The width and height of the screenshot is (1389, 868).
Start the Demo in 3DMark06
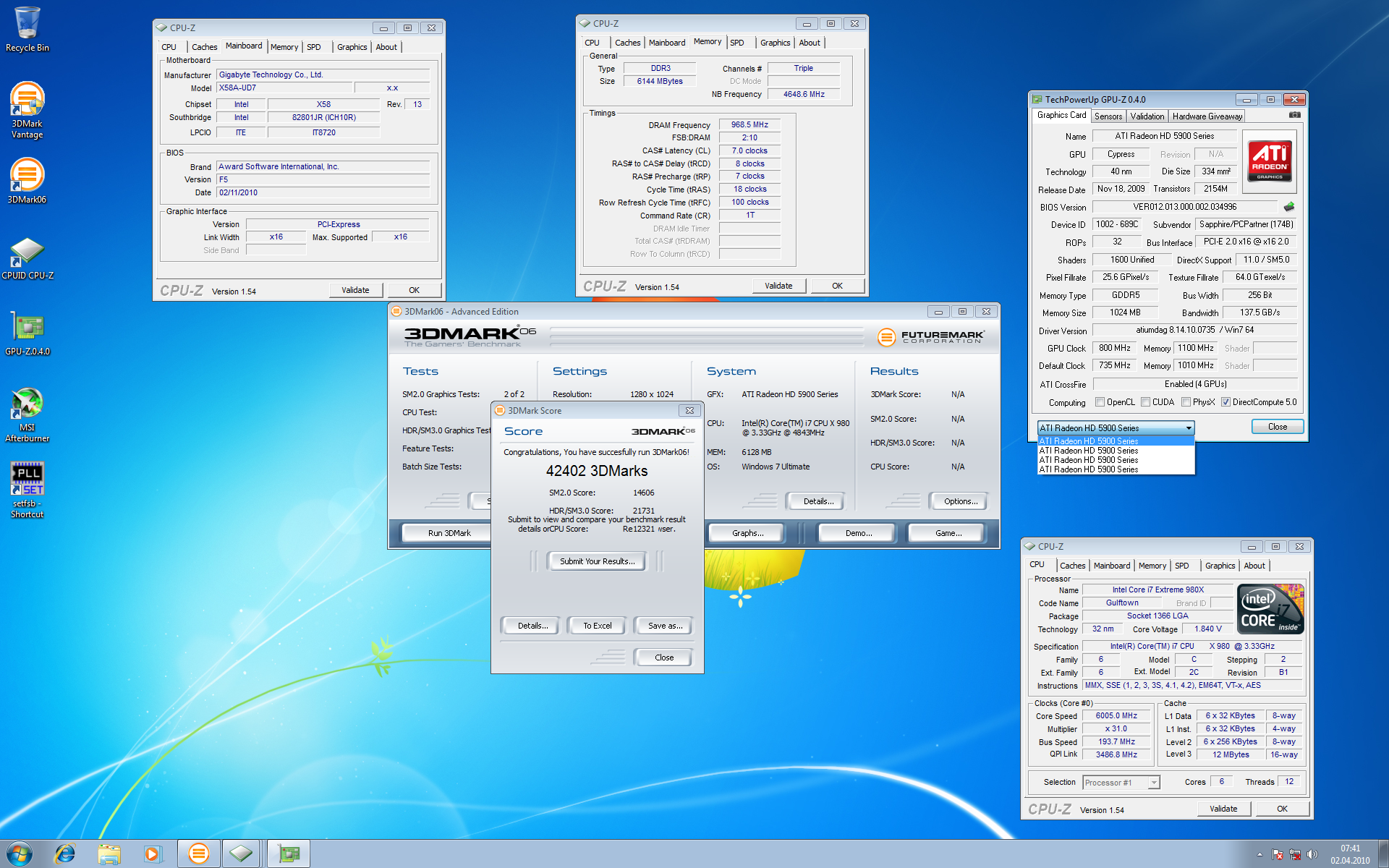click(858, 533)
